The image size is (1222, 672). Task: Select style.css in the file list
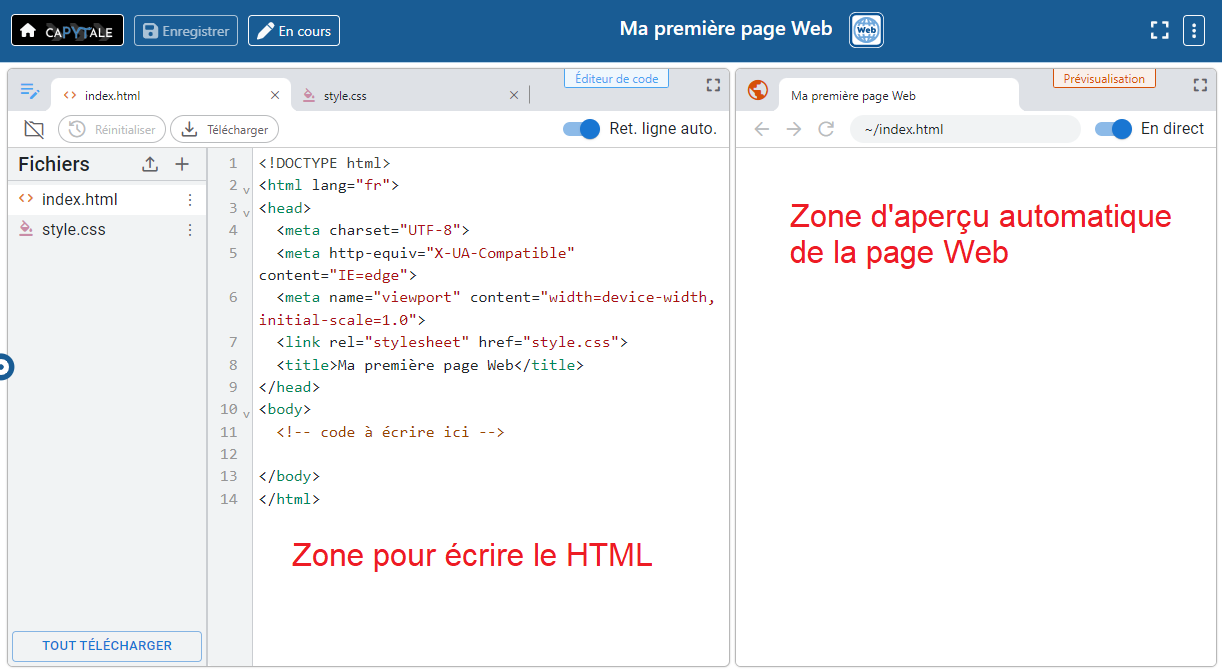coord(106,230)
